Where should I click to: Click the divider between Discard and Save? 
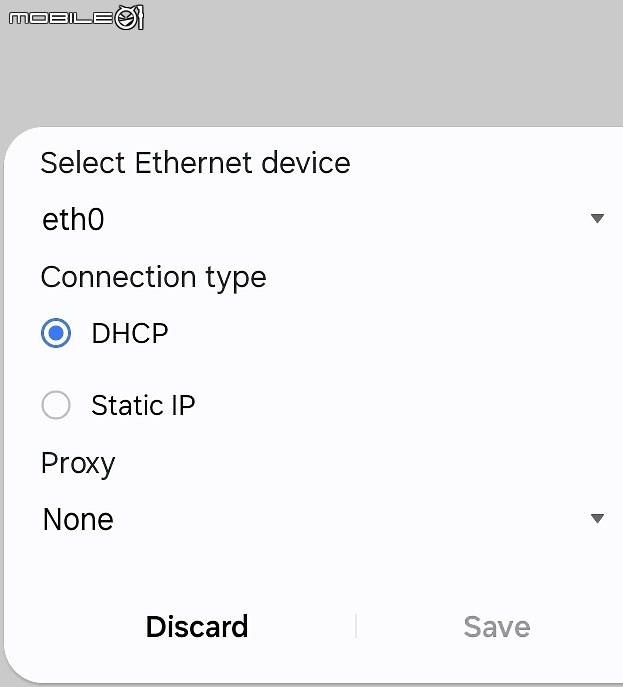(x=356, y=626)
